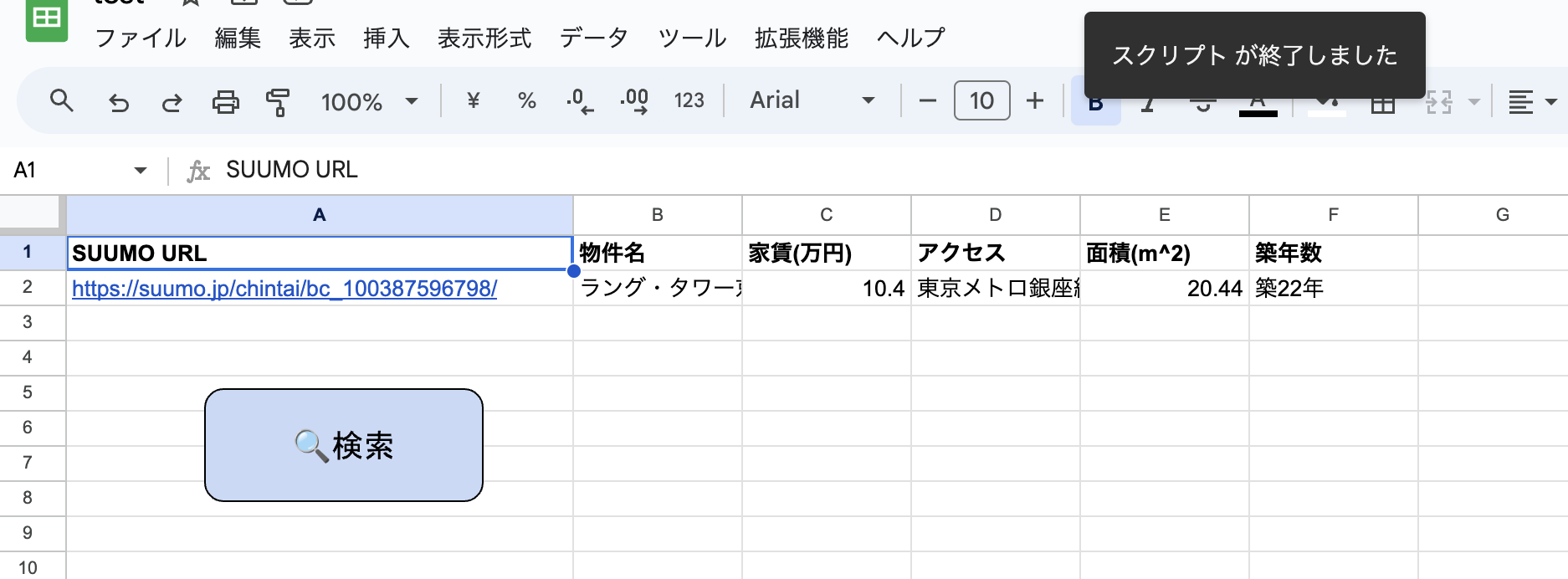This screenshot has width=1568, height=579.
Task: Undo the last action
Action: coord(119,102)
